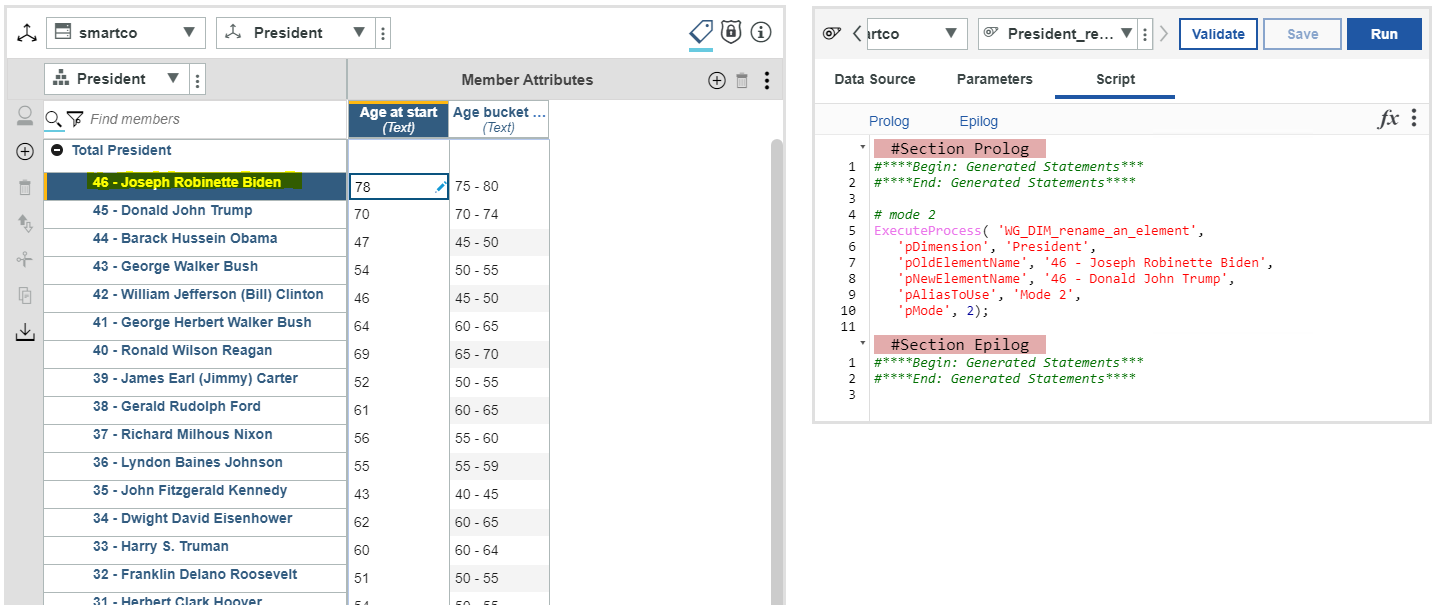Open the President hierarchy dropdown below toolbar
The image size is (1453, 605).
(x=116, y=80)
